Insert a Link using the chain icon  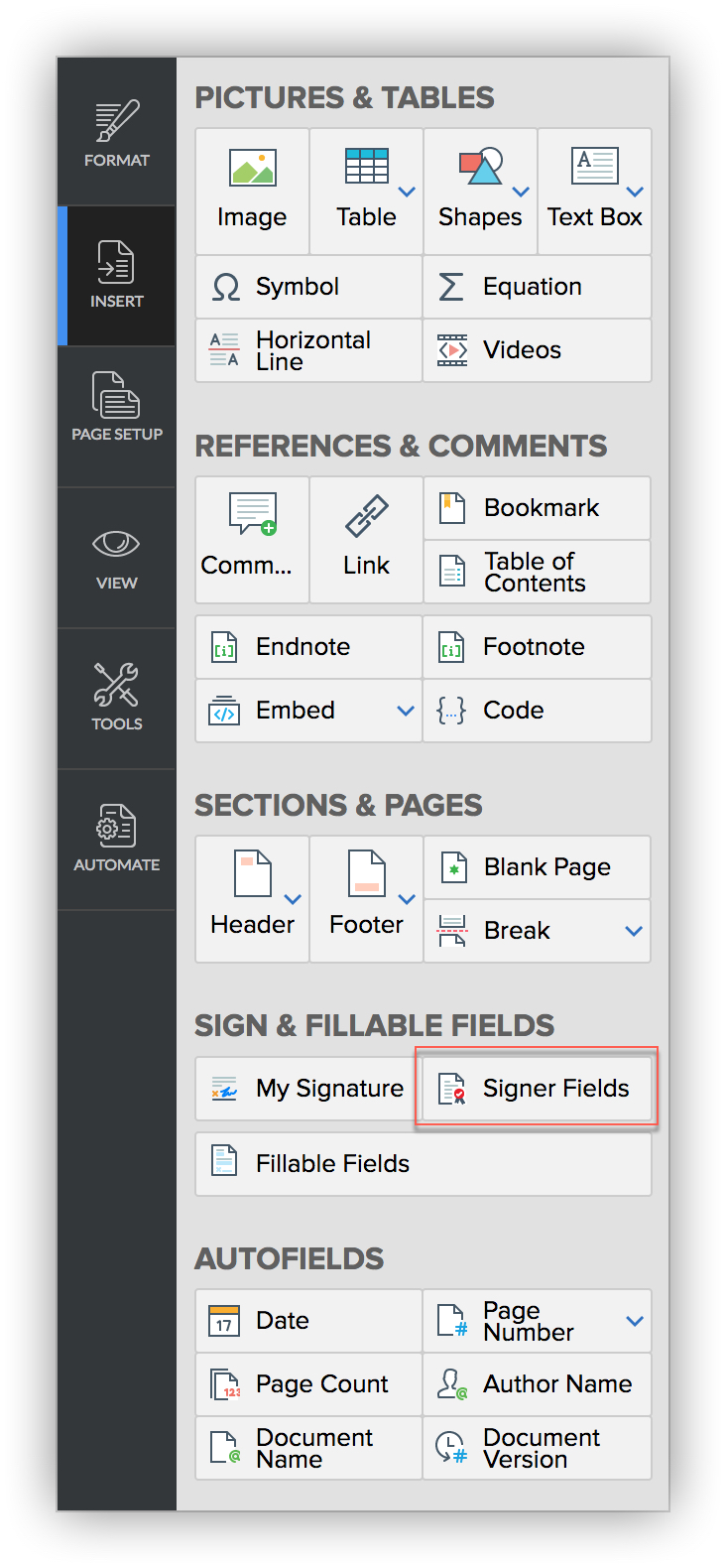(366, 539)
